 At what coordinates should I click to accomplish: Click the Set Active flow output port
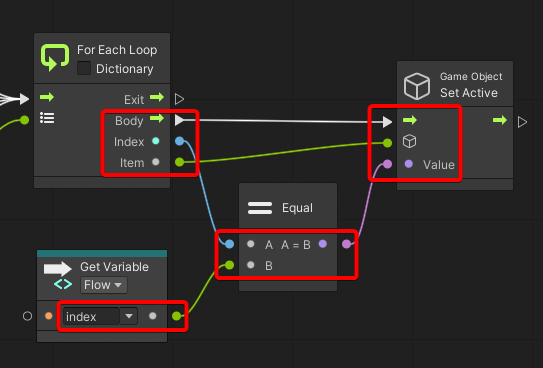(522, 122)
